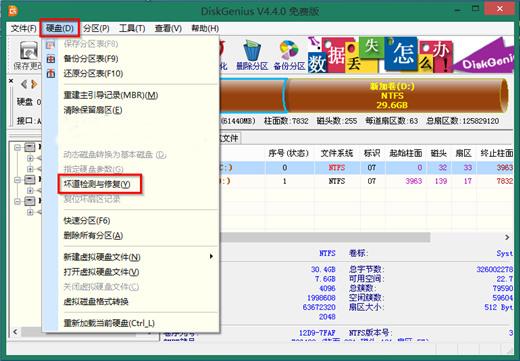Open the 文件(F) menu
Viewport: 520px width, 361px height.
(23, 28)
